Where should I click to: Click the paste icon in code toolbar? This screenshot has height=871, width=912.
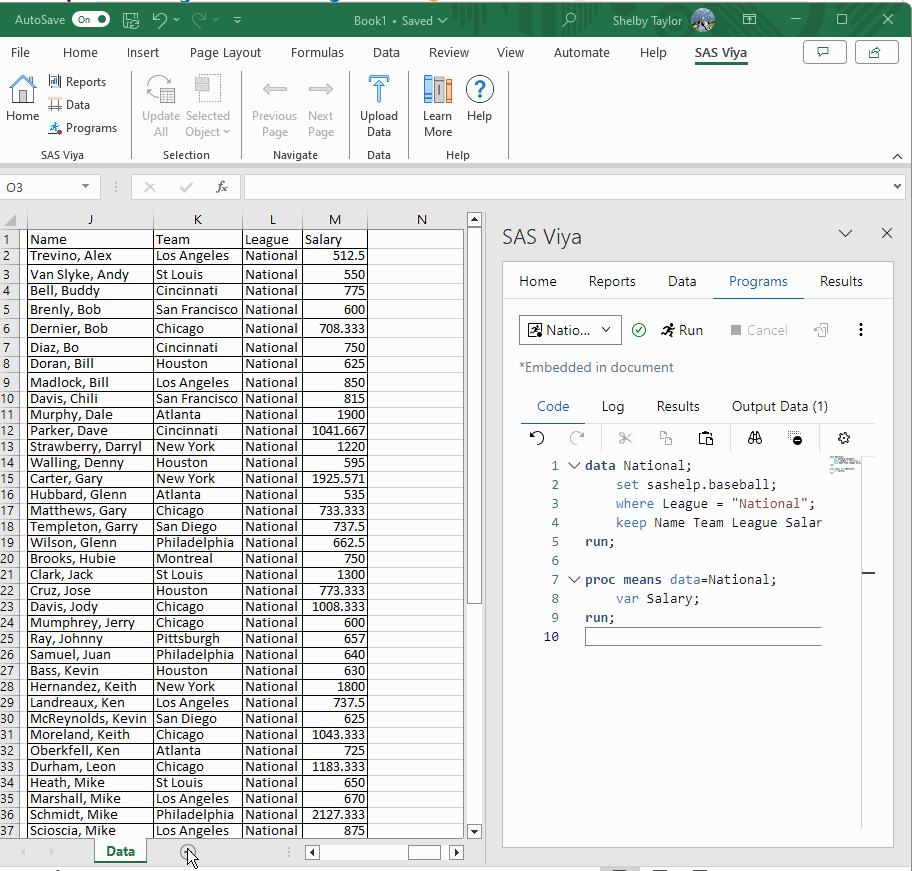coord(706,438)
